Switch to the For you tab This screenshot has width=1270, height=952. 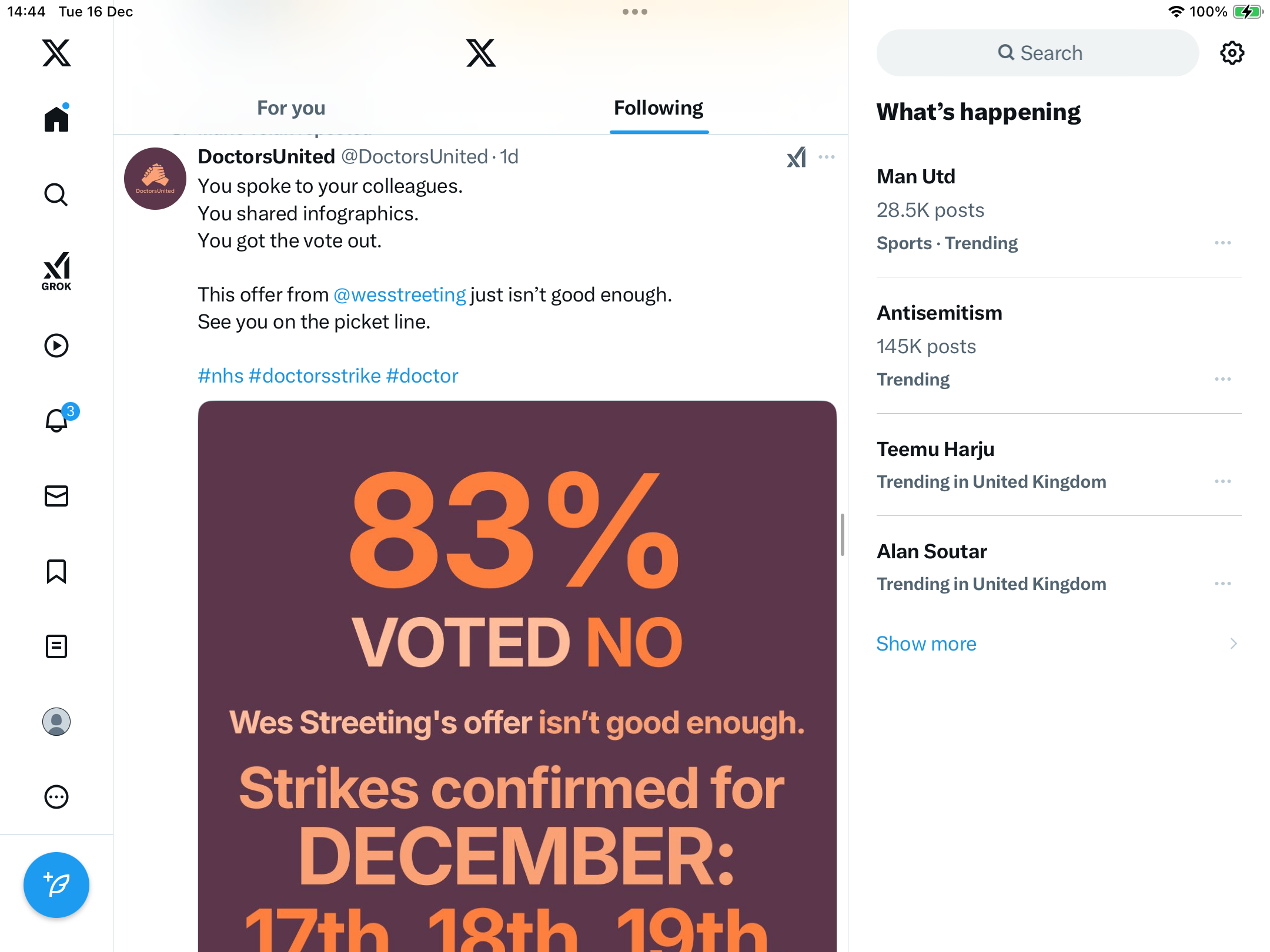click(x=291, y=108)
